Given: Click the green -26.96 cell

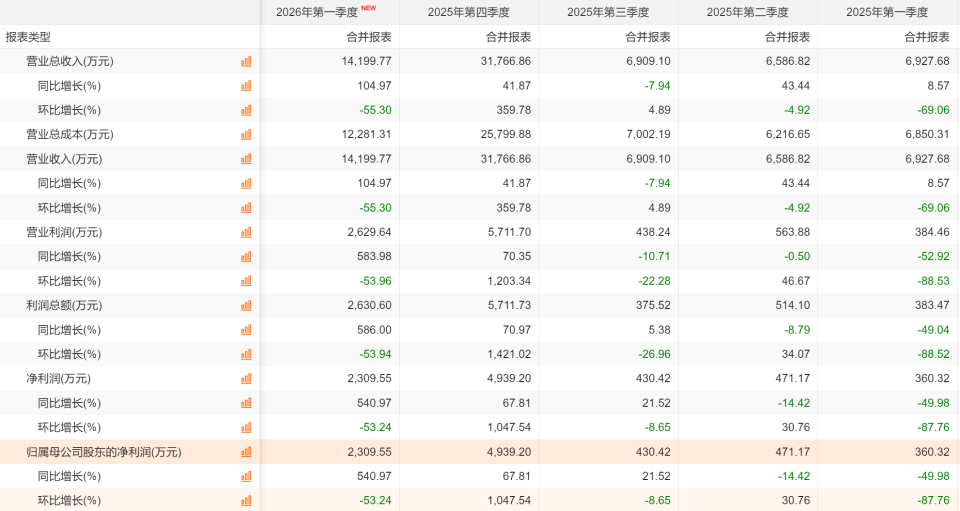Looking at the screenshot, I should [x=654, y=354].
